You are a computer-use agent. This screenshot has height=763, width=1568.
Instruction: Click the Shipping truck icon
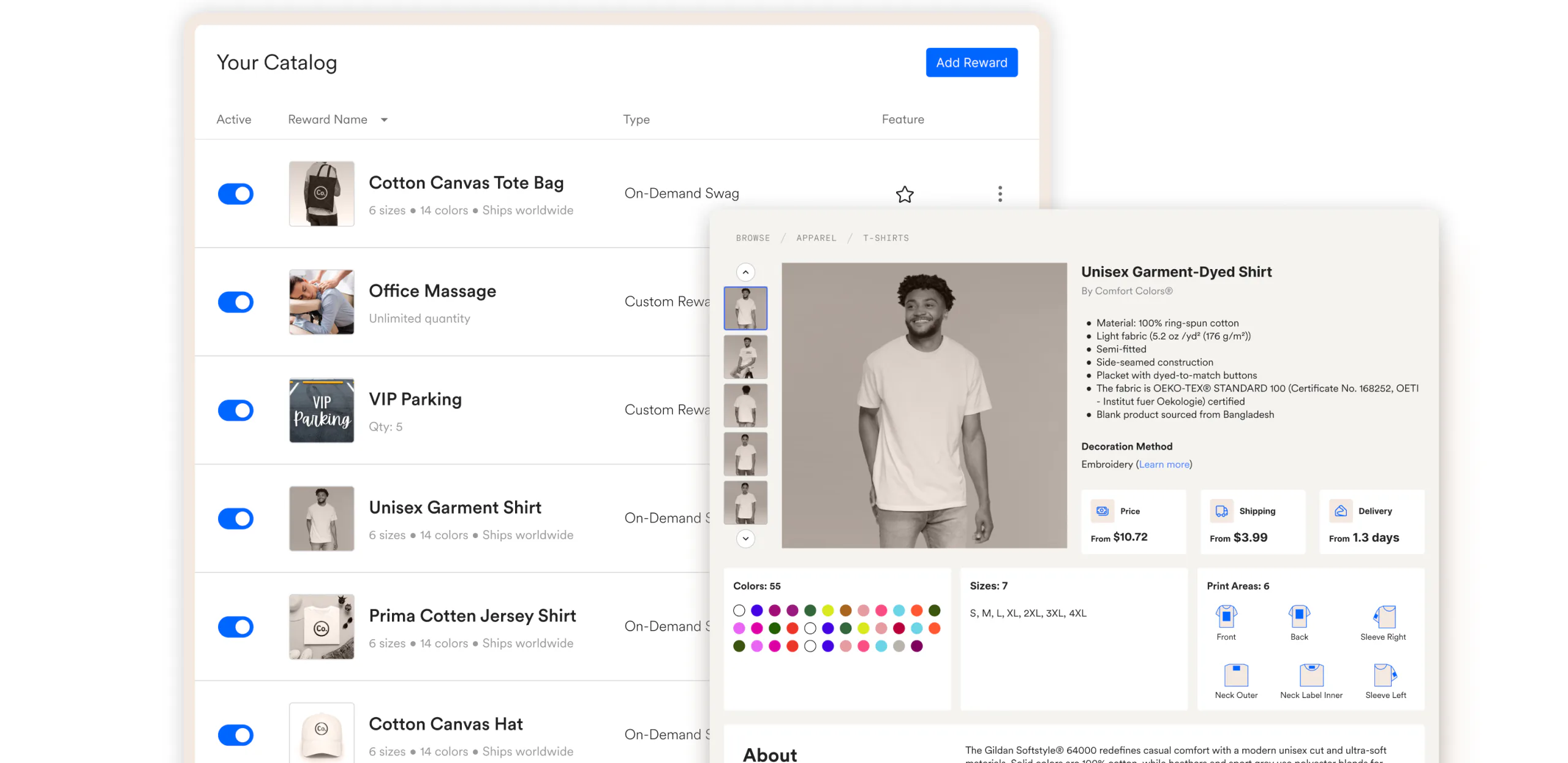(1221, 511)
